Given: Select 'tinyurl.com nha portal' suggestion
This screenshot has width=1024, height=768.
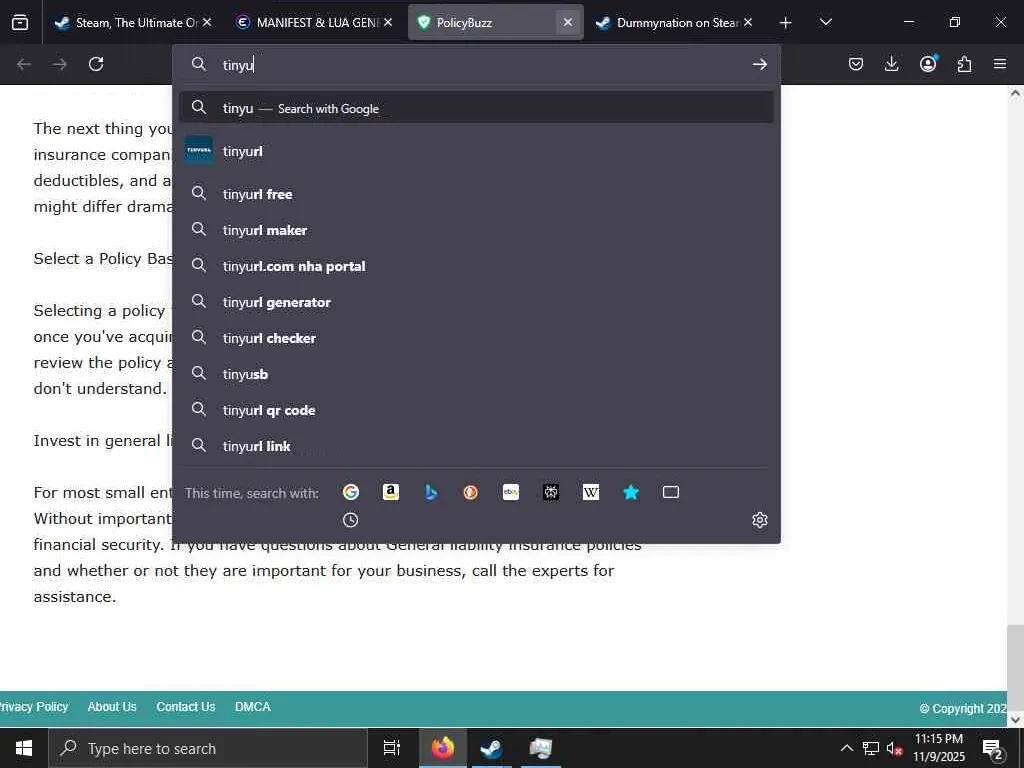Looking at the screenshot, I should [476, 266].
